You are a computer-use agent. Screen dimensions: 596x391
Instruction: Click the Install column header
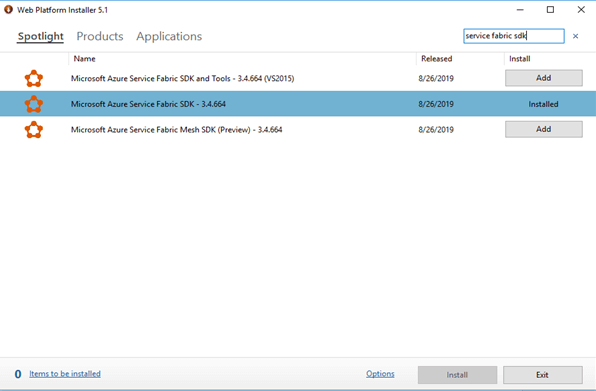point(520,59)
